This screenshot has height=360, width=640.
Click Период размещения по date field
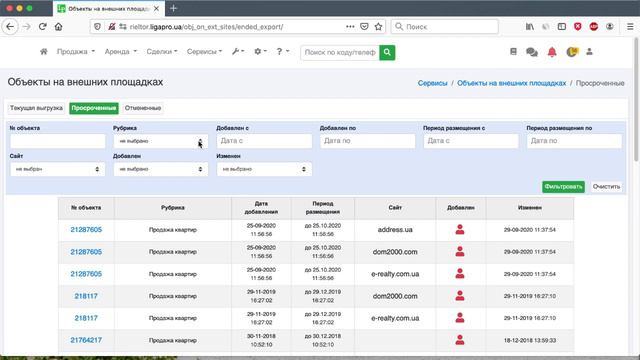click(574, 141)
